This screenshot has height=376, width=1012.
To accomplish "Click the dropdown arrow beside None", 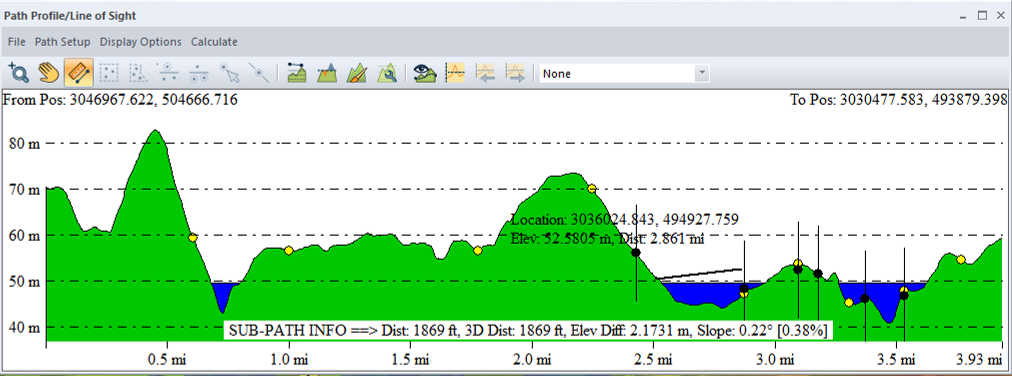I will point(702,74).
